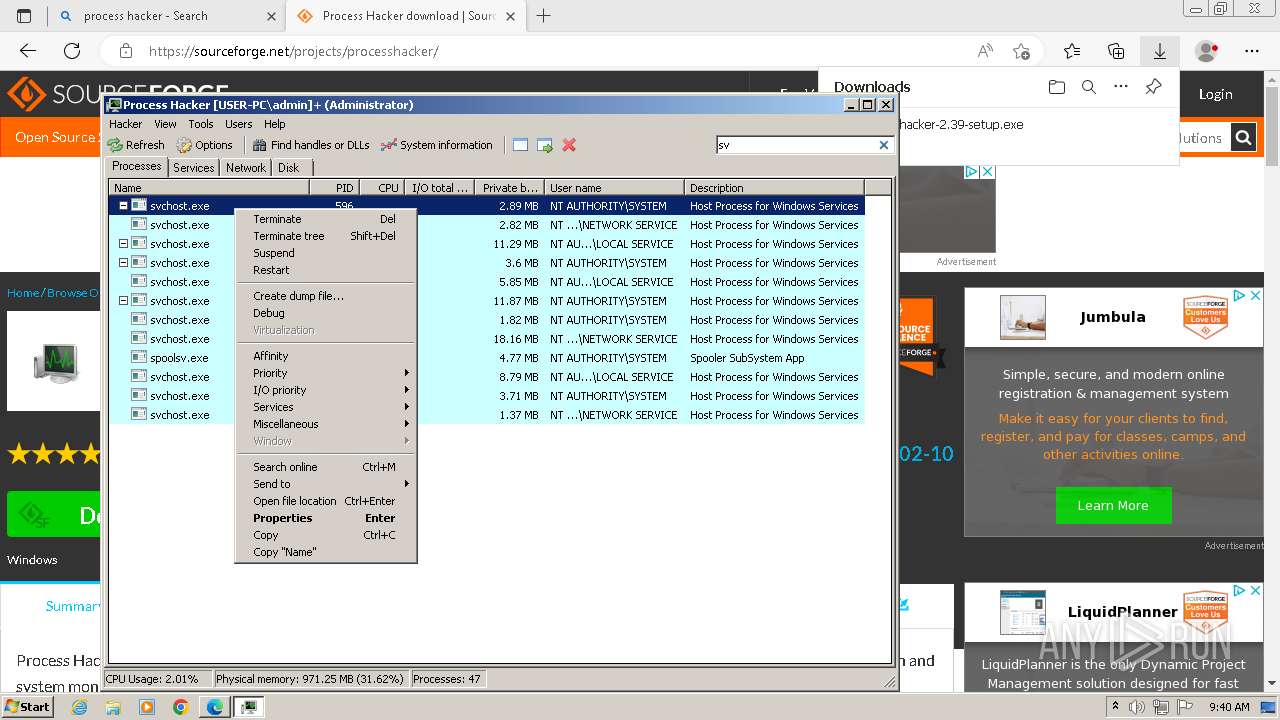Image resolution: width=1280 pixels, height=720 pixels.
Task: Open the Services submenu in the context menu
Action: click(325, 407)
